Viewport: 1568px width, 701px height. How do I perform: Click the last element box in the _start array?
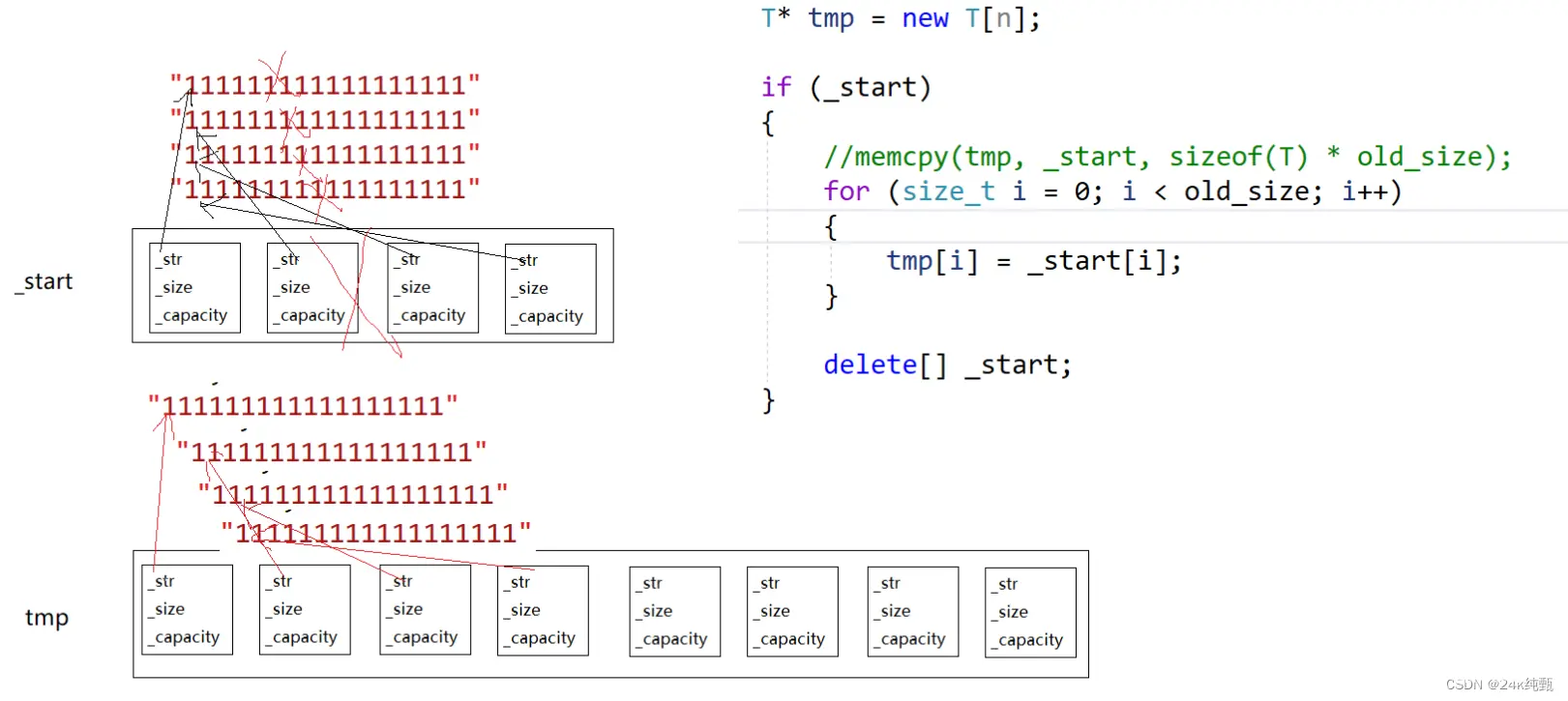pos(550,289)
